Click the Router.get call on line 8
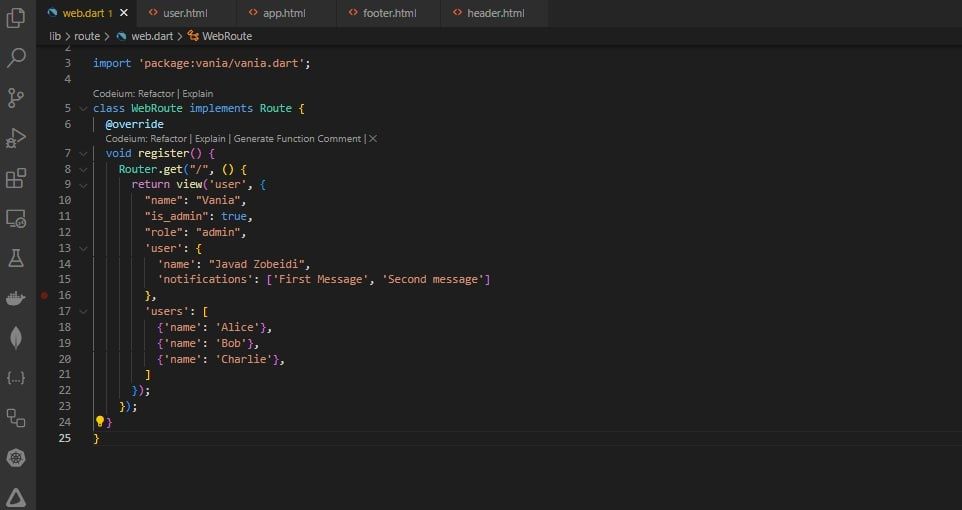The height and width of the screenshot is (510, 962). tap(150, 169)
